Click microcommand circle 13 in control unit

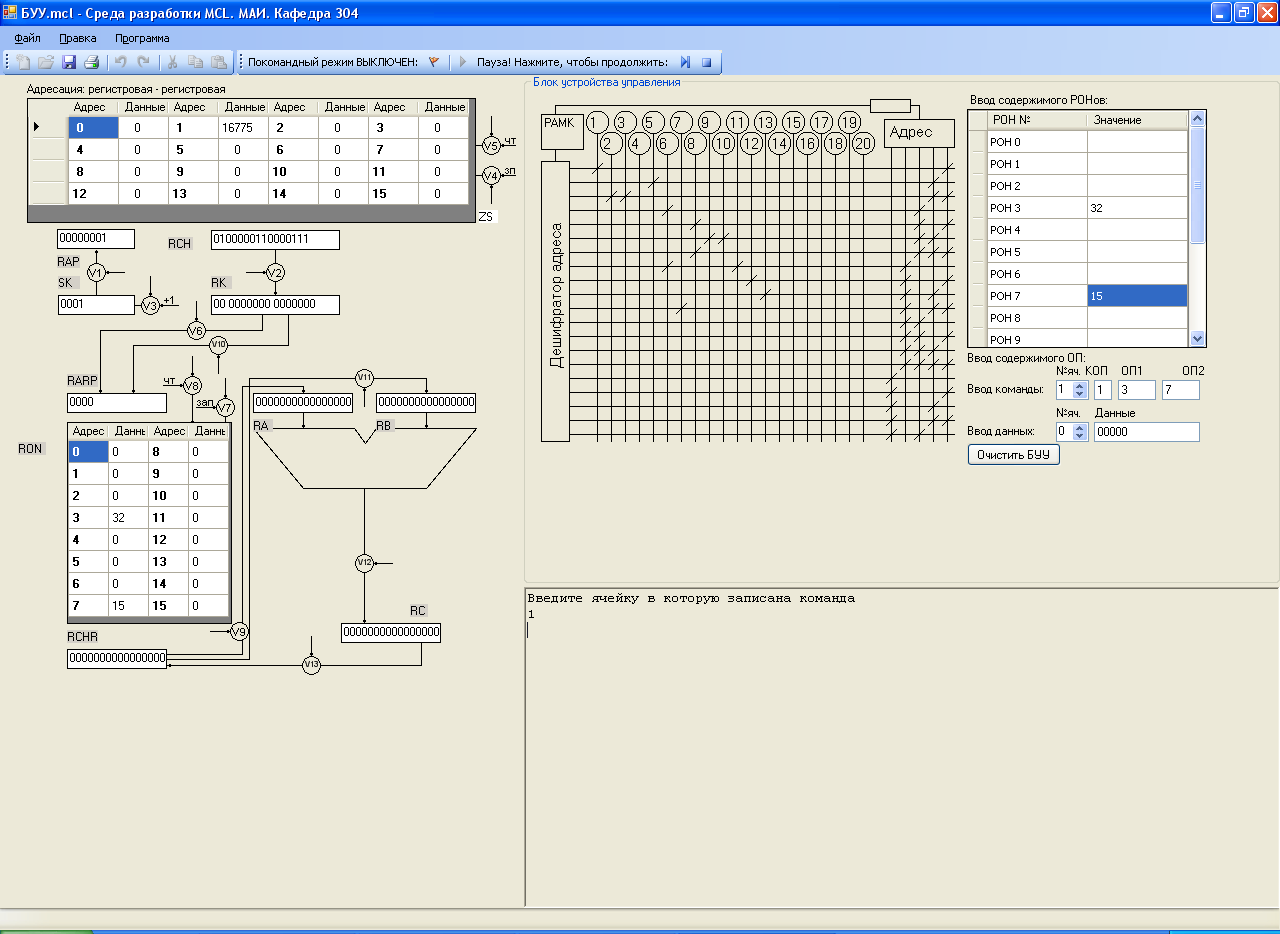point(765,122)
